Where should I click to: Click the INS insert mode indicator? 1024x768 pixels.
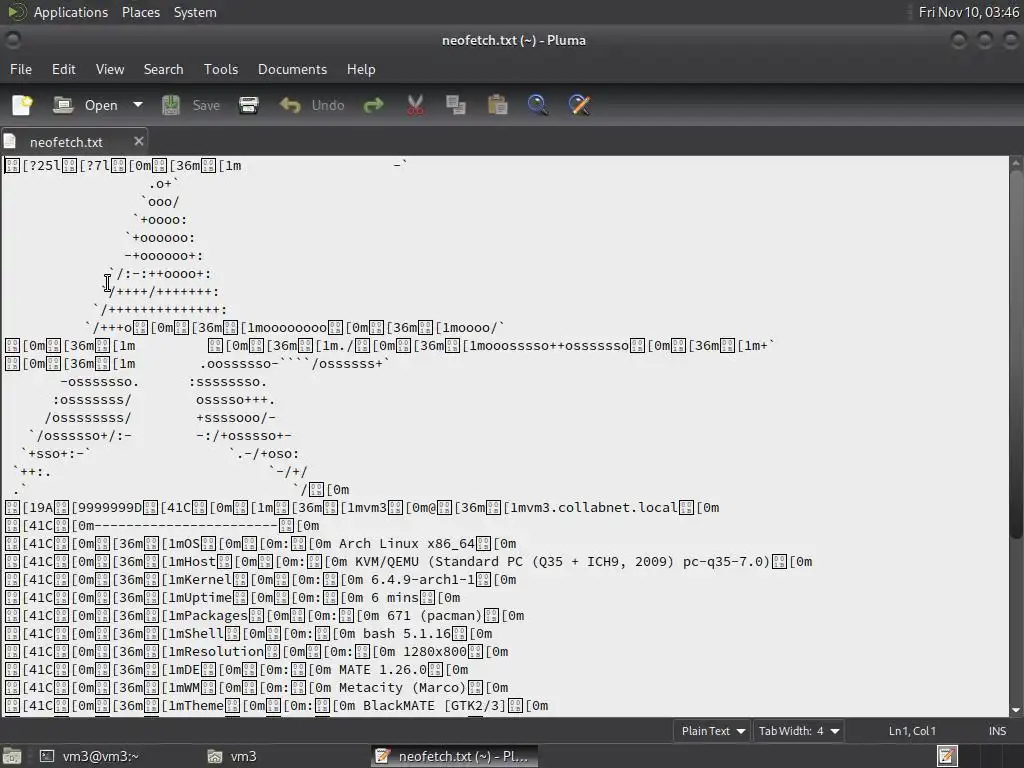coord(997,731)
